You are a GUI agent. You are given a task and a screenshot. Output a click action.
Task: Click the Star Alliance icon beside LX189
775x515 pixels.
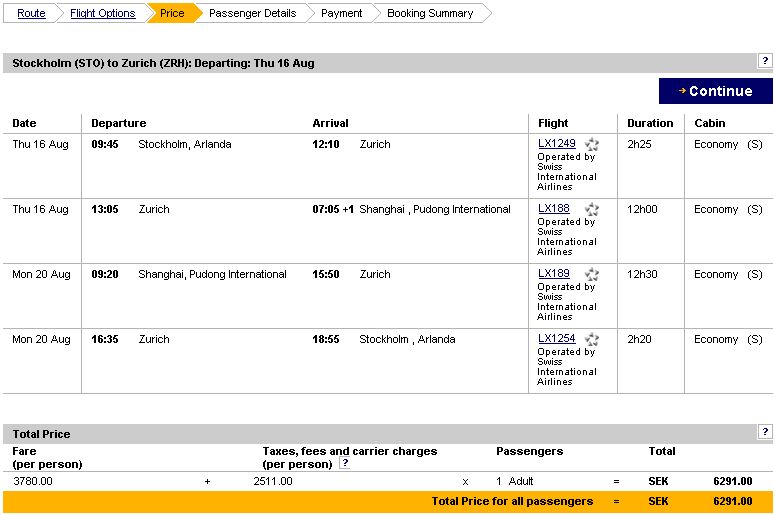click(x=592, y=275)
